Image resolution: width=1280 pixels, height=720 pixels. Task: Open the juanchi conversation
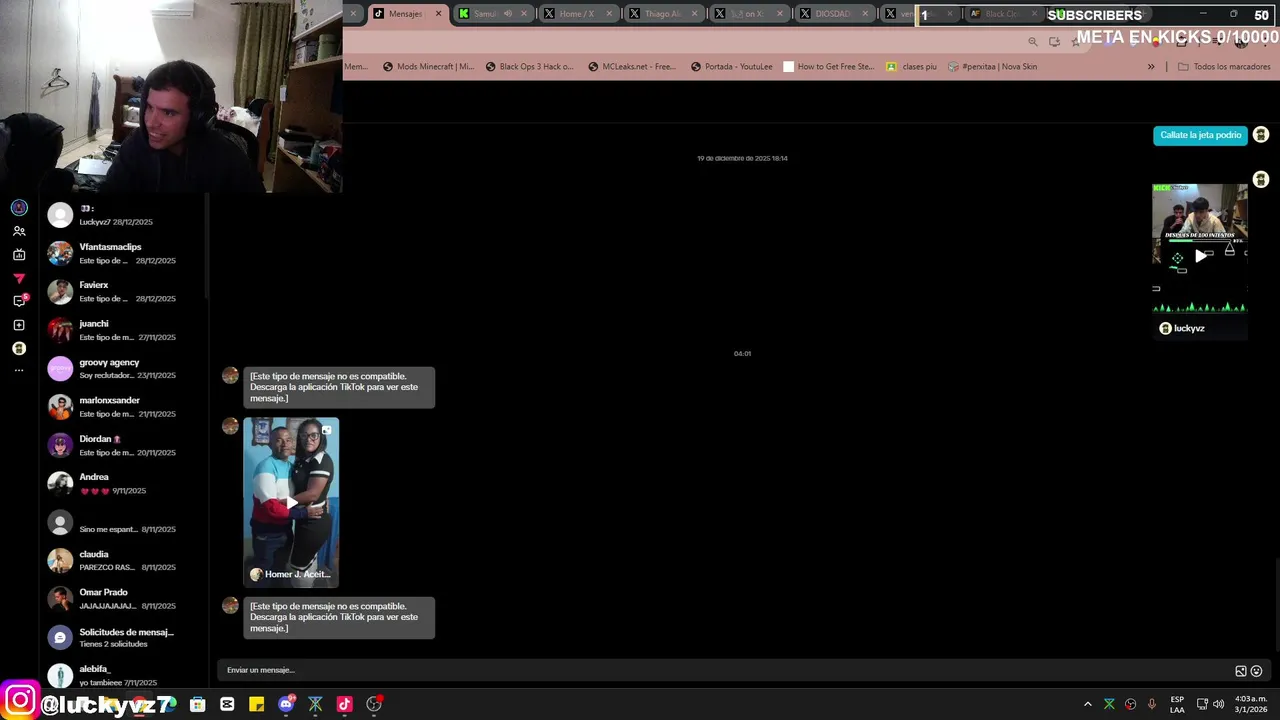pos(125,331)
